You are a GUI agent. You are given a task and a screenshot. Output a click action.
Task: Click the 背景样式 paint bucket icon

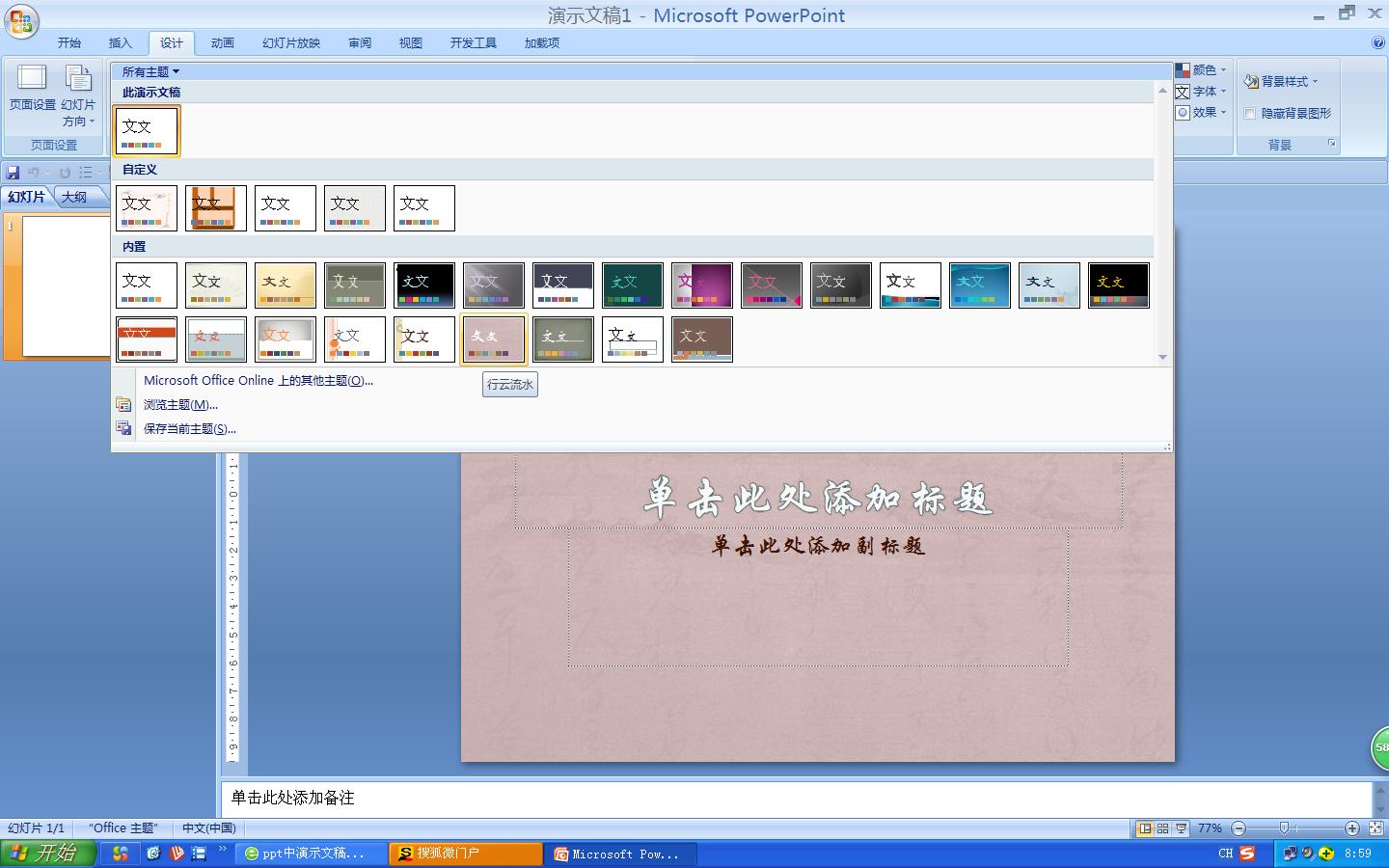(x=1251, y=81)
